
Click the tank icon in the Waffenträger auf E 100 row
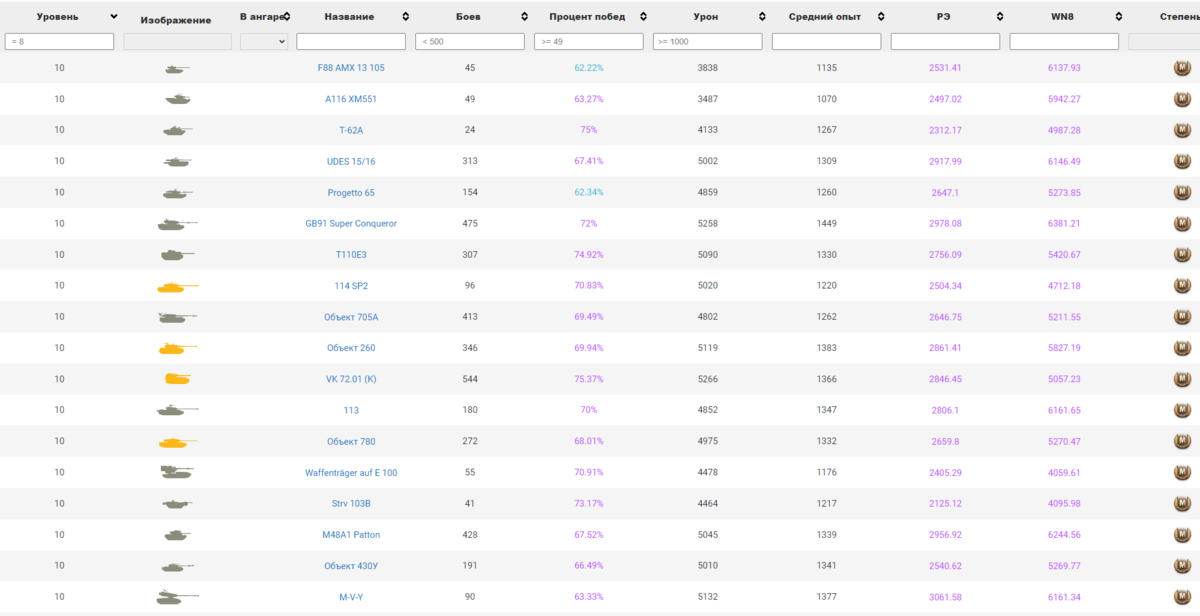pyautogui.click(x=177, y=473)
